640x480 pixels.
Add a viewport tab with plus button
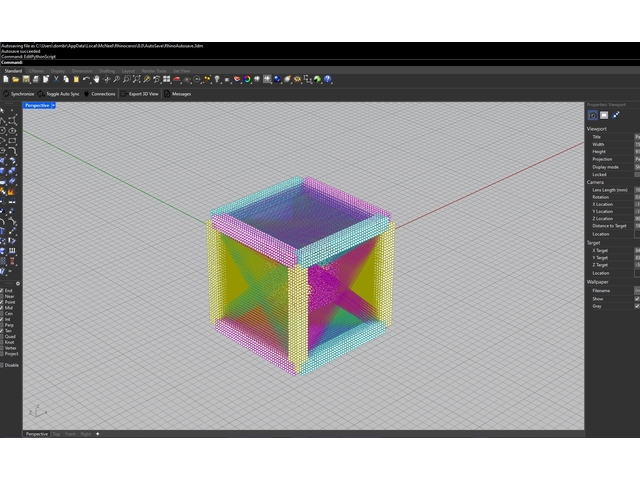click(98, 434)
